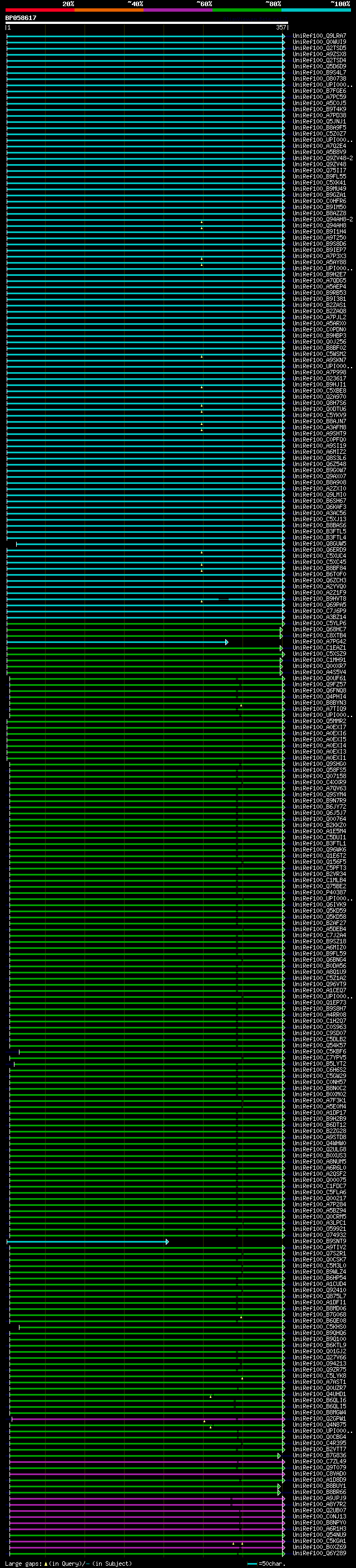The width and height of the screenshot is (356, 1568).
Task: Open entry UniRef100_A7AST1
Action: [319, 1382]
